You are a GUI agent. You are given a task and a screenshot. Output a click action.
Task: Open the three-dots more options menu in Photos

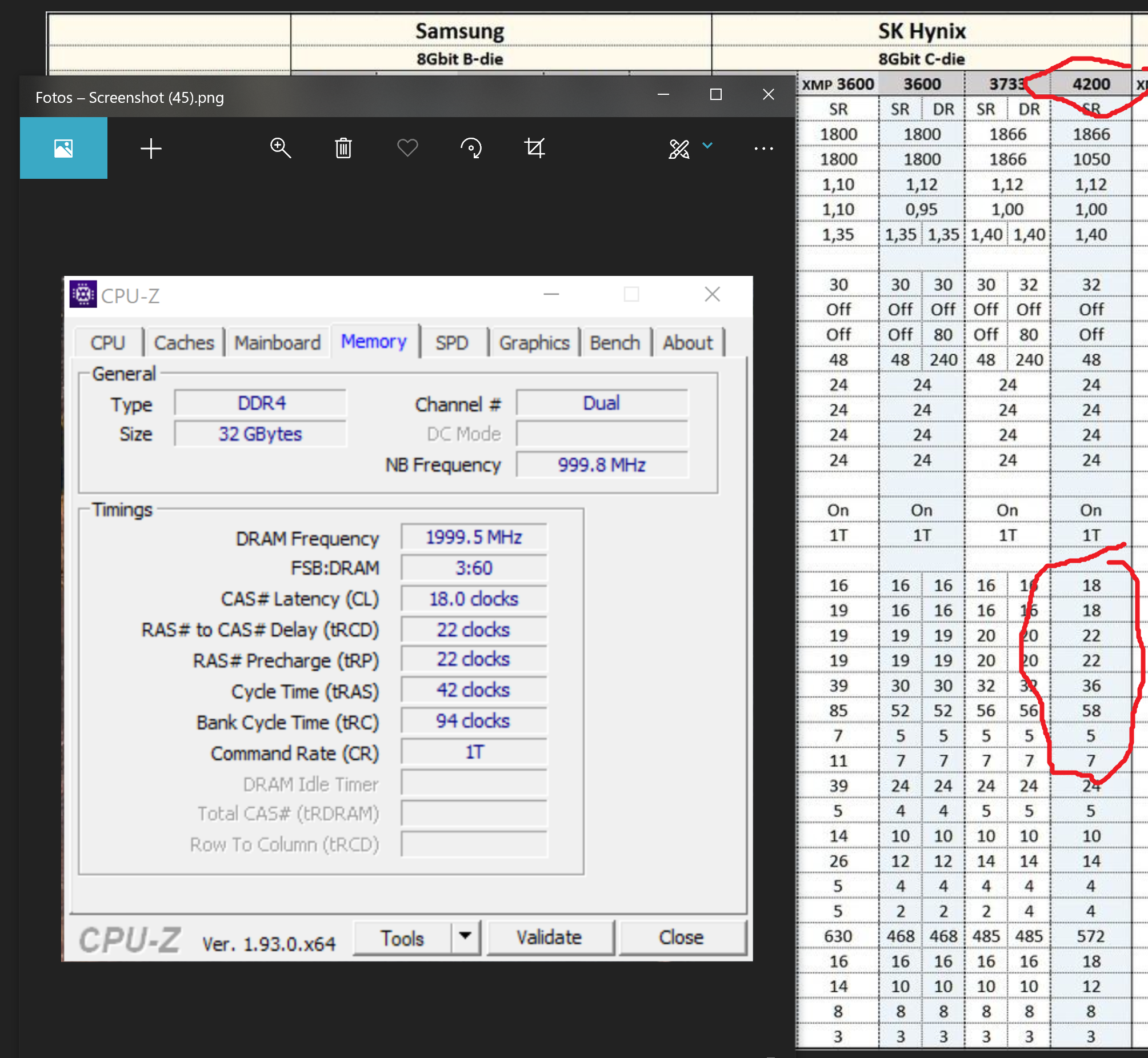tap(764, 149)
